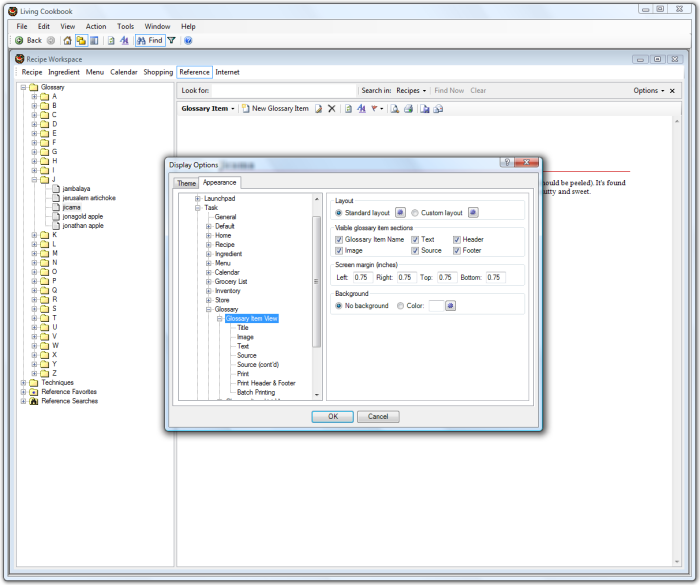Open background color picker gear button
This screenshot has height=585, width=700.
click(x=450, y=306)
